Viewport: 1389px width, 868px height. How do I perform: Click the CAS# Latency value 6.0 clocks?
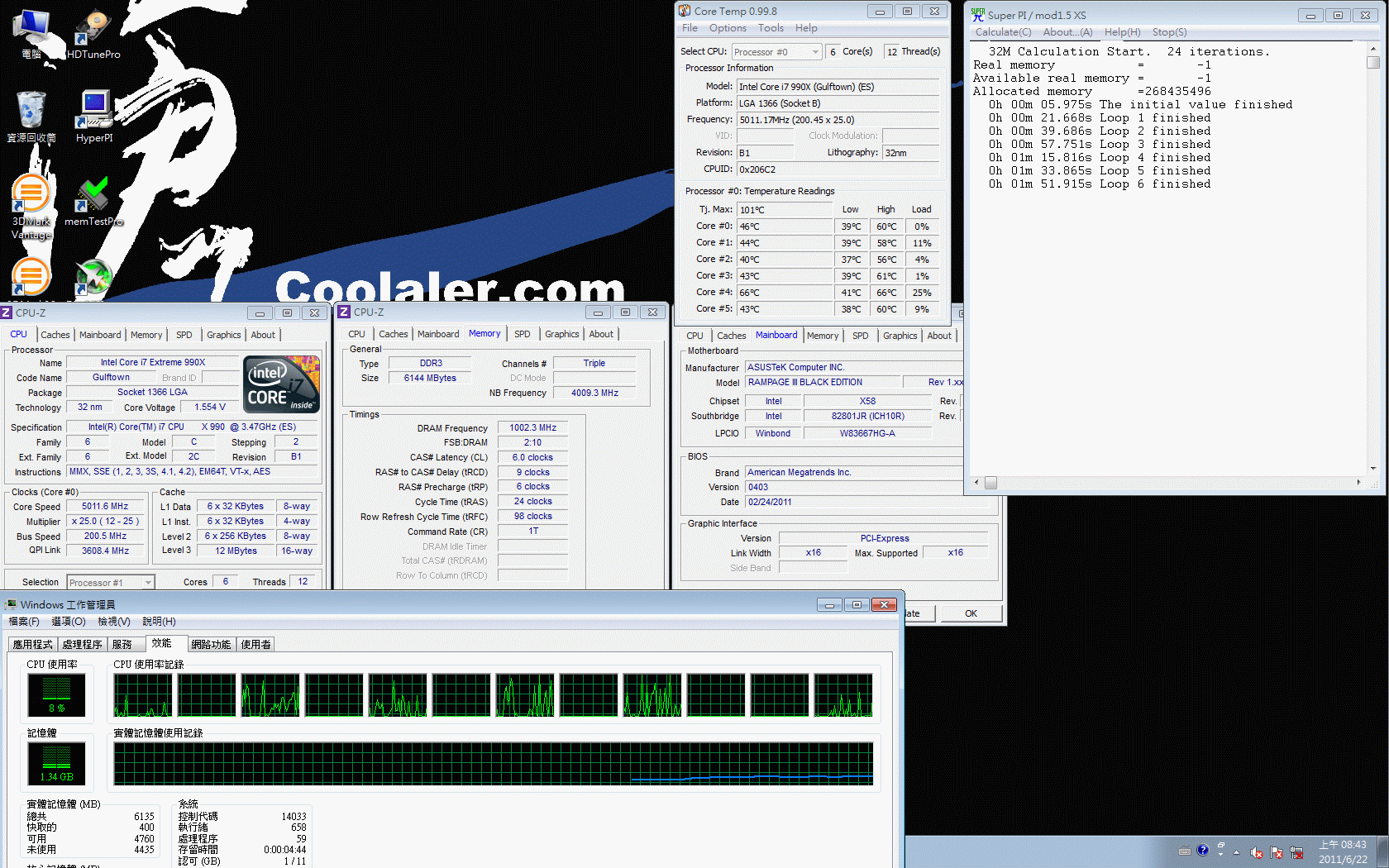pos(532,457)
